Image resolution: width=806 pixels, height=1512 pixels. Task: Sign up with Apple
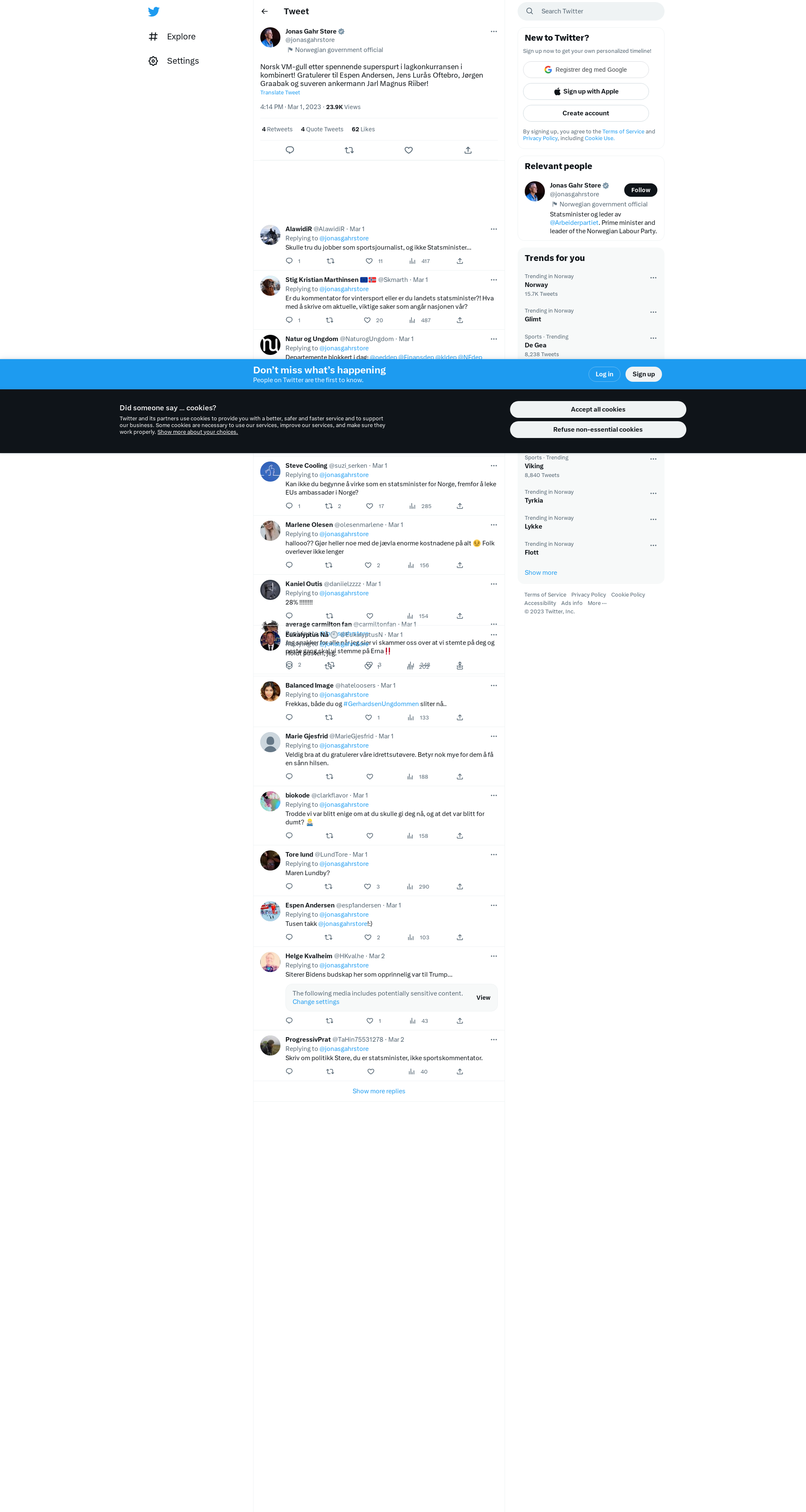[586, 91]
